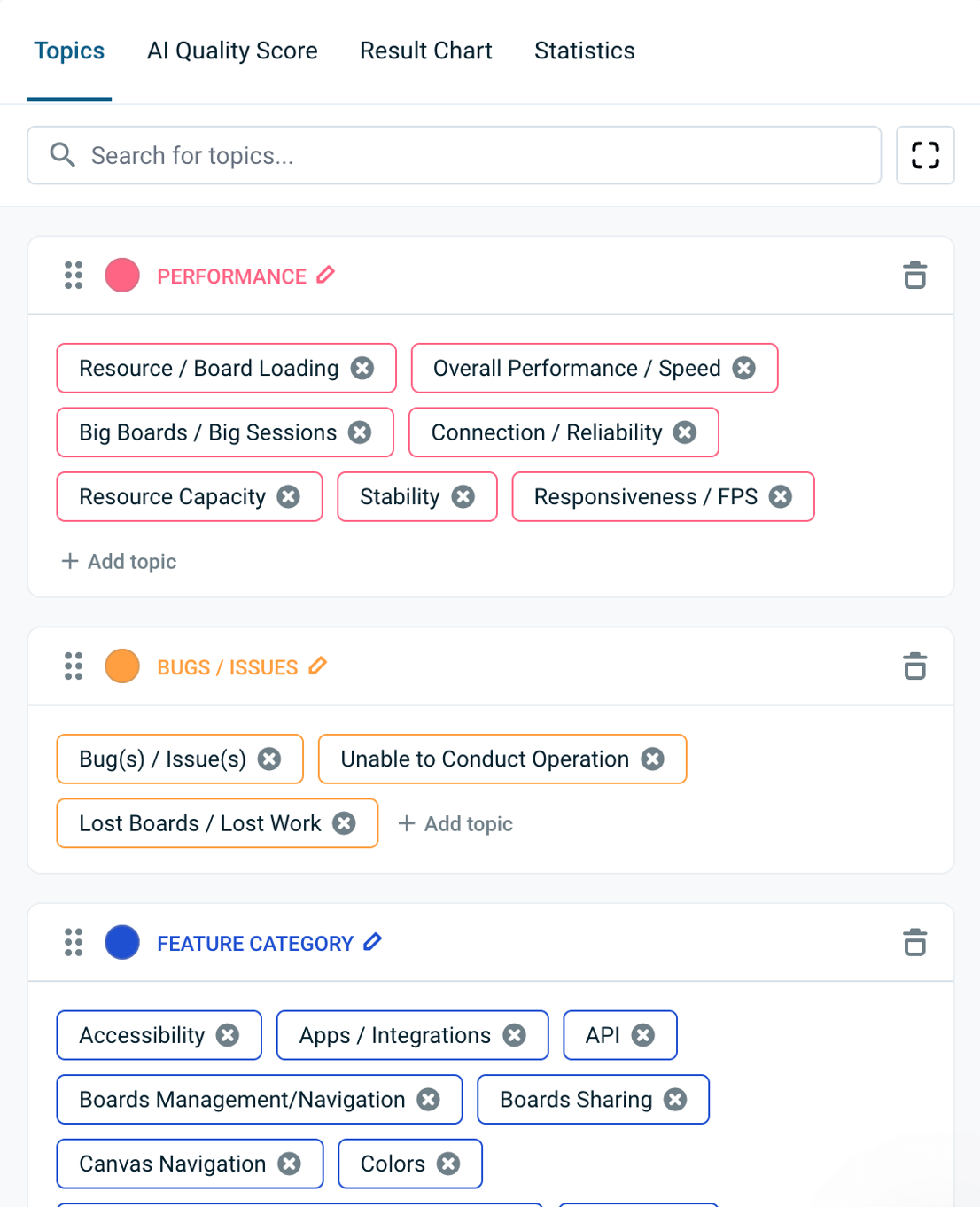This screenshot has height=1207, width=980.
Task: Remove the Stability topic tag
Action: pyautogui.click(x=463, y=497)
